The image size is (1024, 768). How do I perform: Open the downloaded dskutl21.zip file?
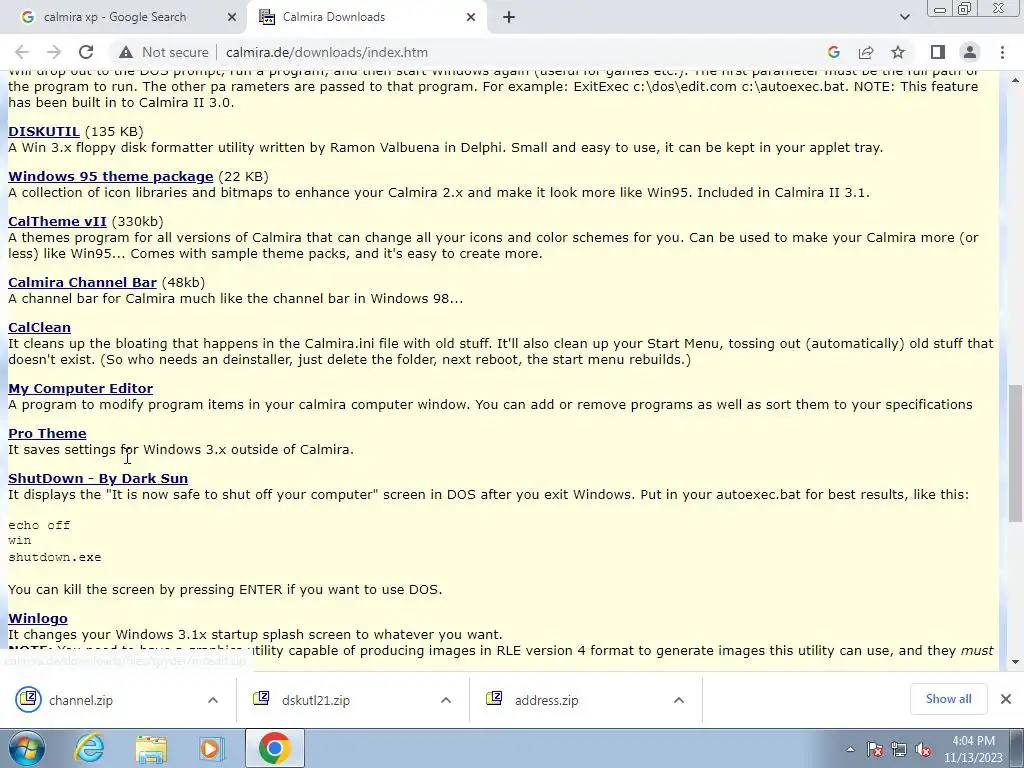(x=315, y=700)
